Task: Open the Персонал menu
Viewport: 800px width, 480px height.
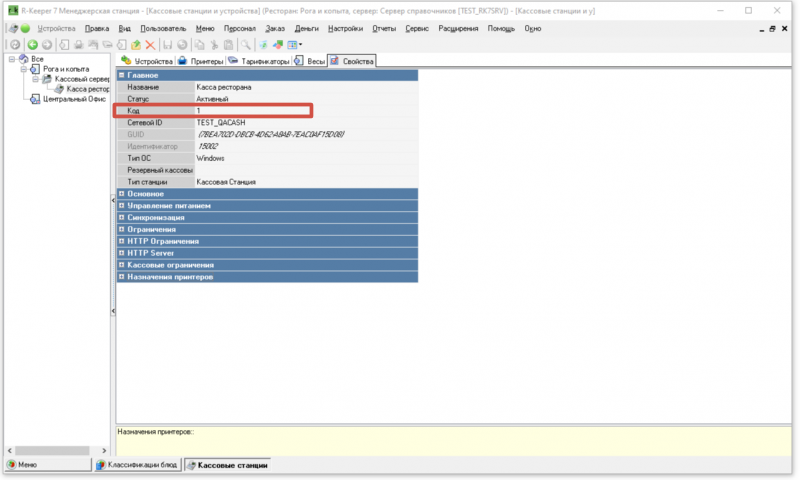Action: point(239,28)
